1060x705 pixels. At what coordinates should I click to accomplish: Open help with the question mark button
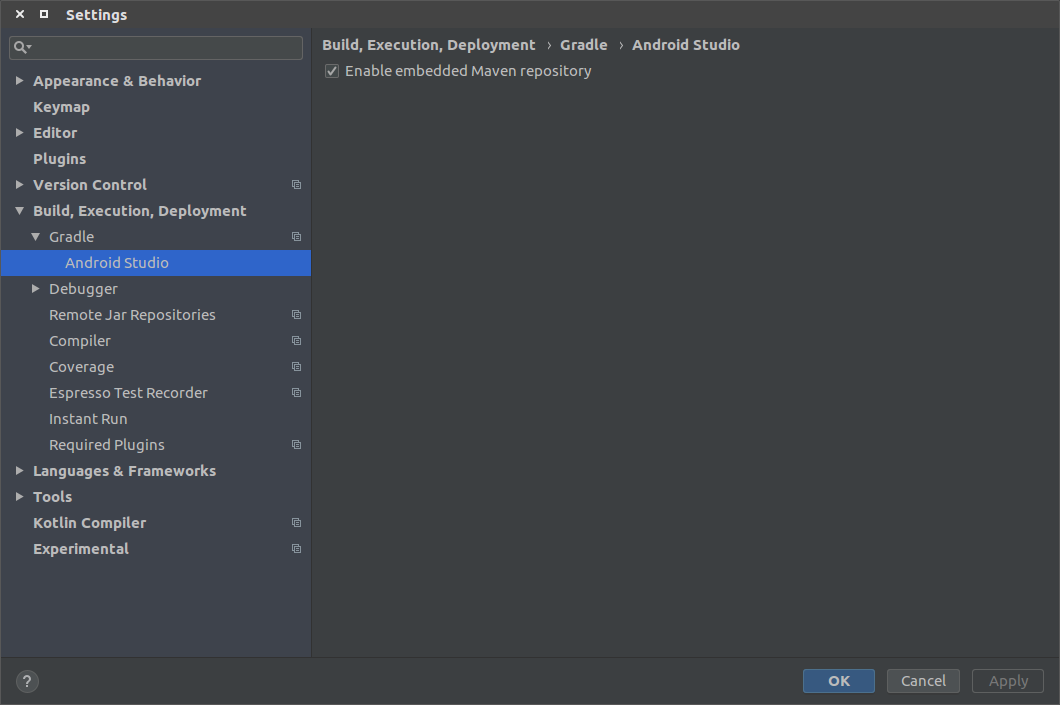coord(27,681)
